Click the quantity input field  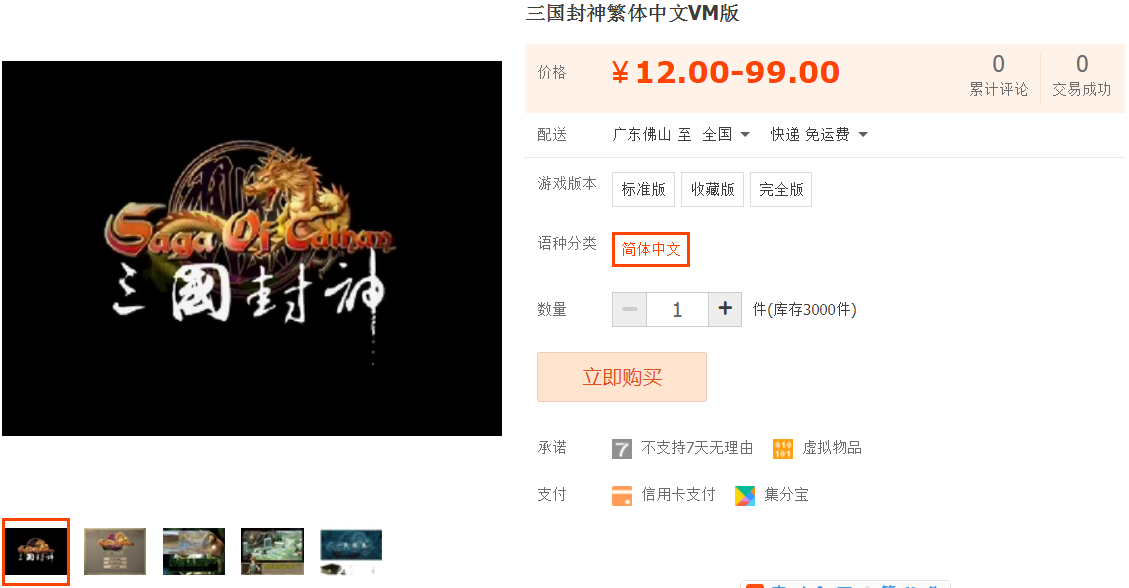(x=678, y=309)
